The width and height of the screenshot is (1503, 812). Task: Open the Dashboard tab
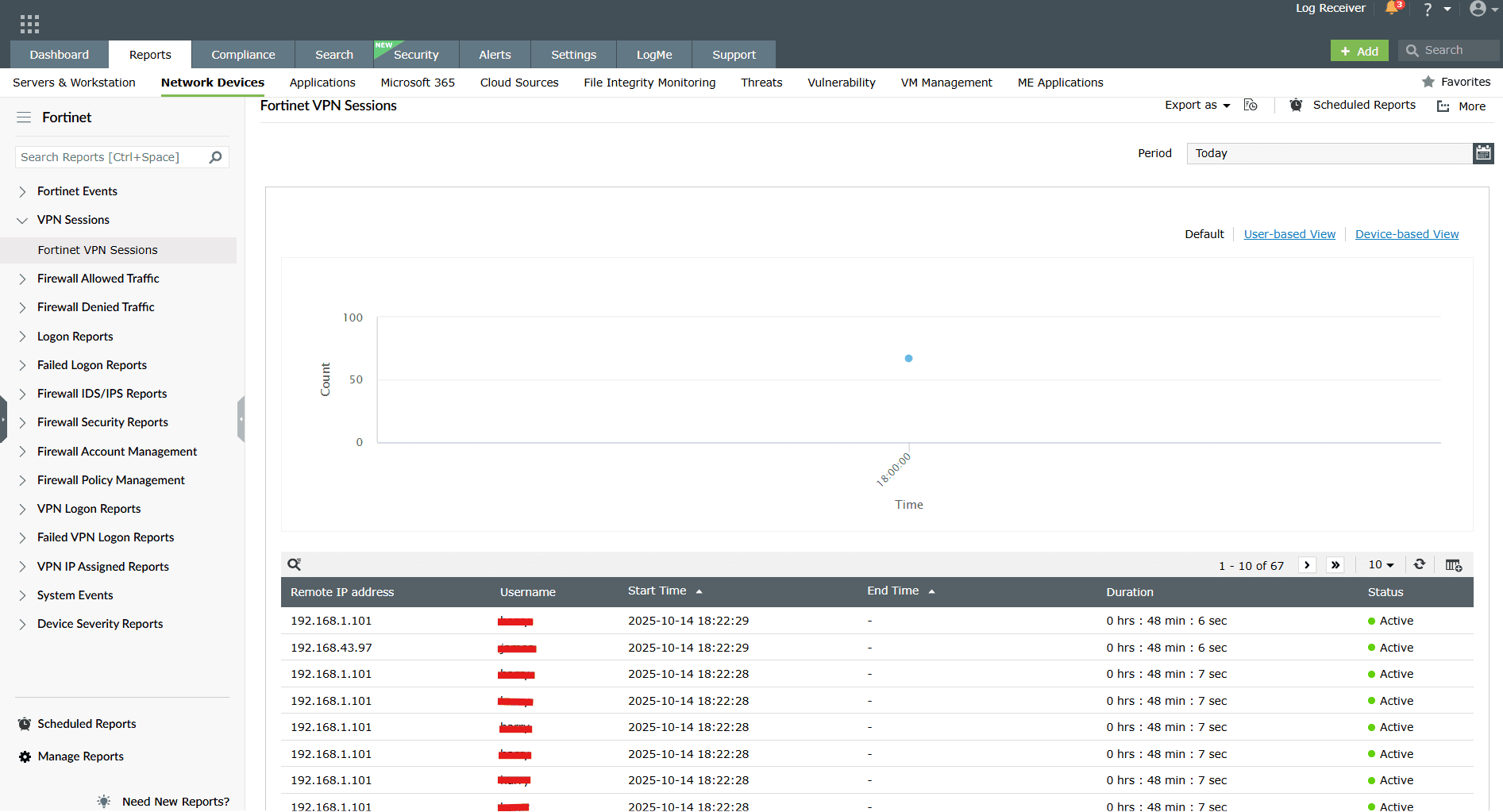pyautogui.click(x=60, y=55)
